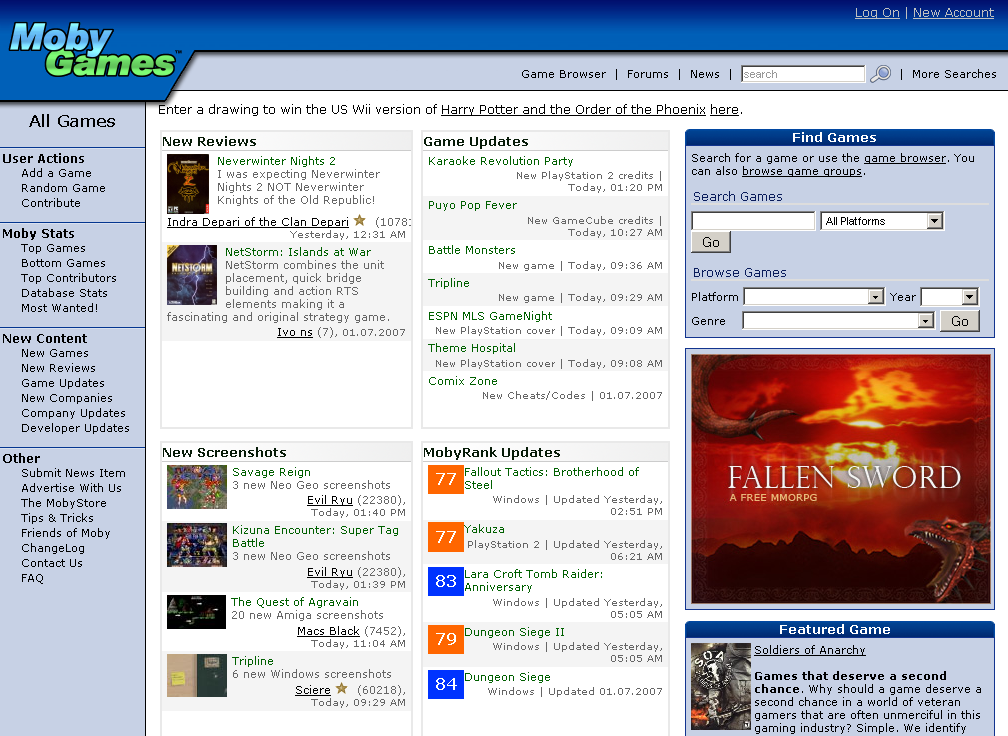Open ESPN MLS GameNight link
1008x736 pixels.
click(x=490, y=316)
